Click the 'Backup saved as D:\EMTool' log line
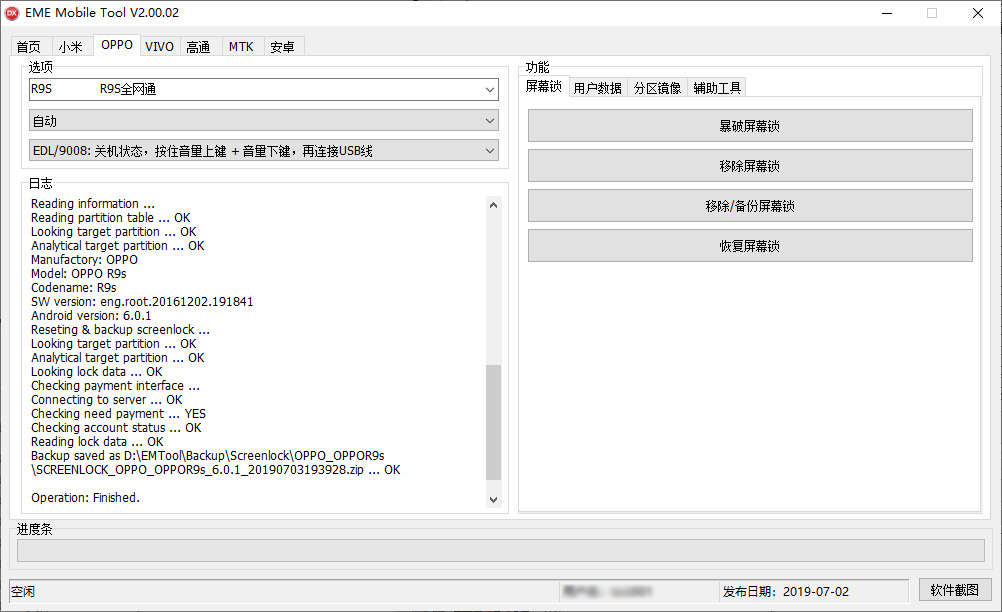This screenshot has width=1002, height=612. click(208, 455)
